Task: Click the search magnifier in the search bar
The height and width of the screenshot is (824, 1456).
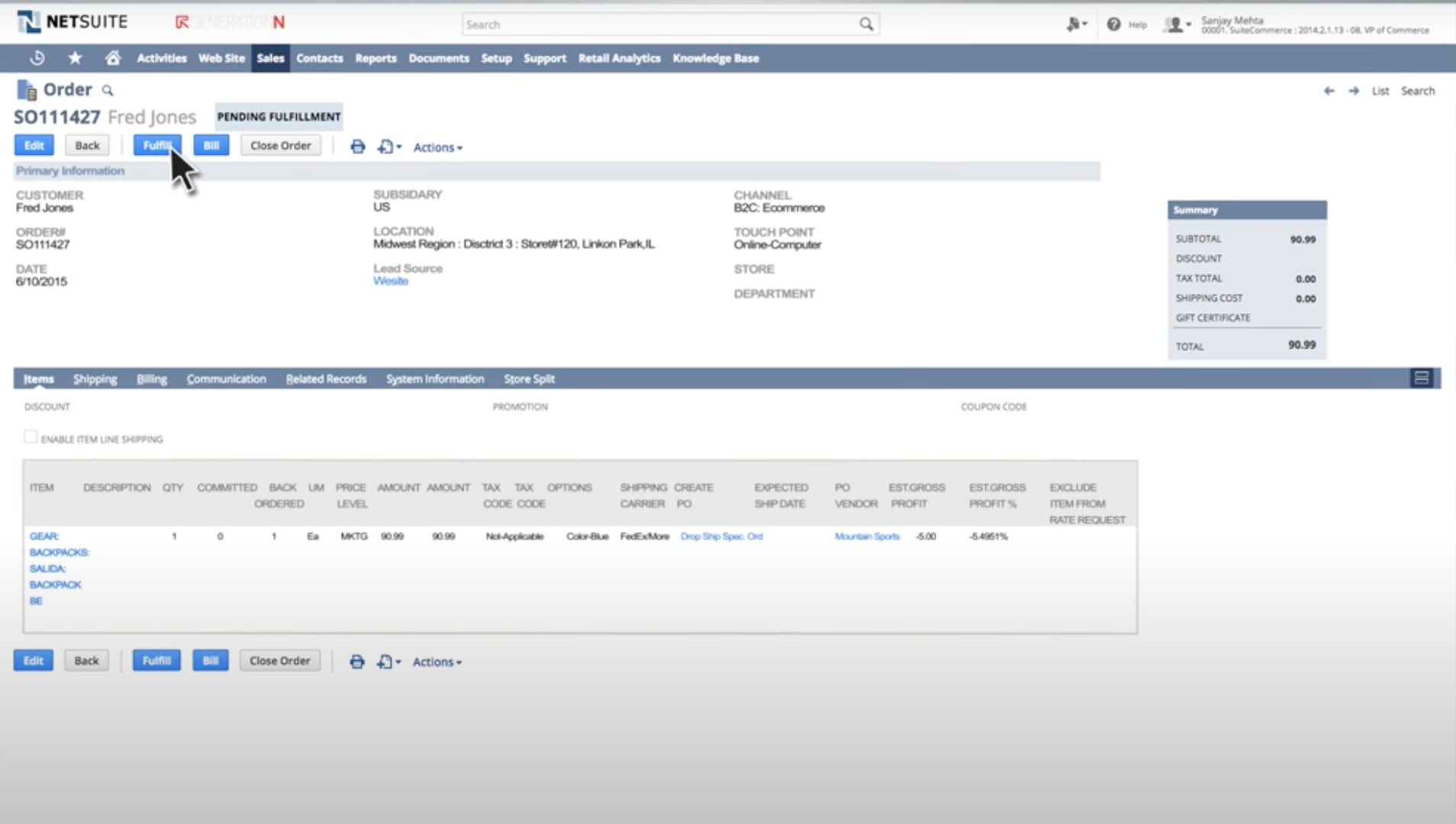Action: (x=866, y=24)
